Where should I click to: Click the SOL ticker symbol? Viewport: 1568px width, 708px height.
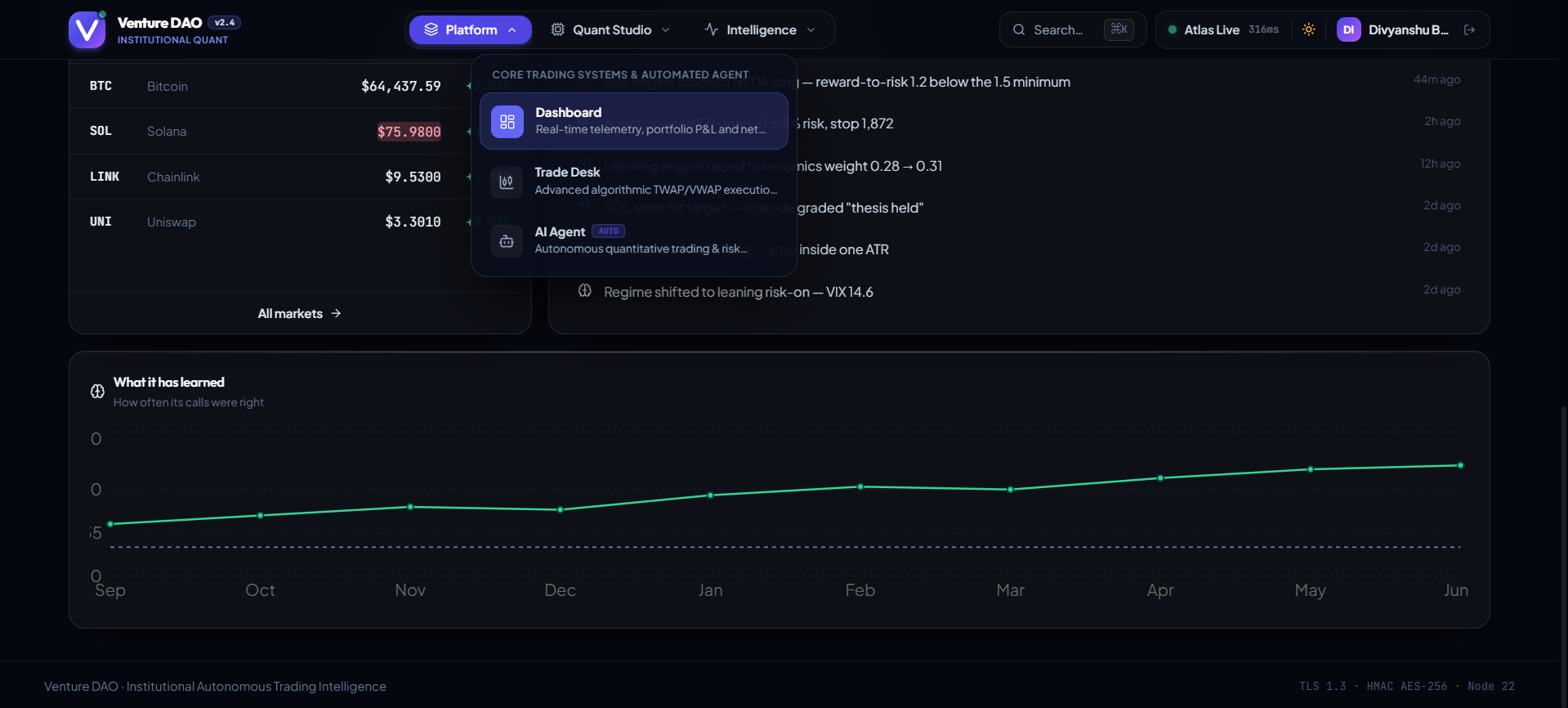[x=101, y=131]
